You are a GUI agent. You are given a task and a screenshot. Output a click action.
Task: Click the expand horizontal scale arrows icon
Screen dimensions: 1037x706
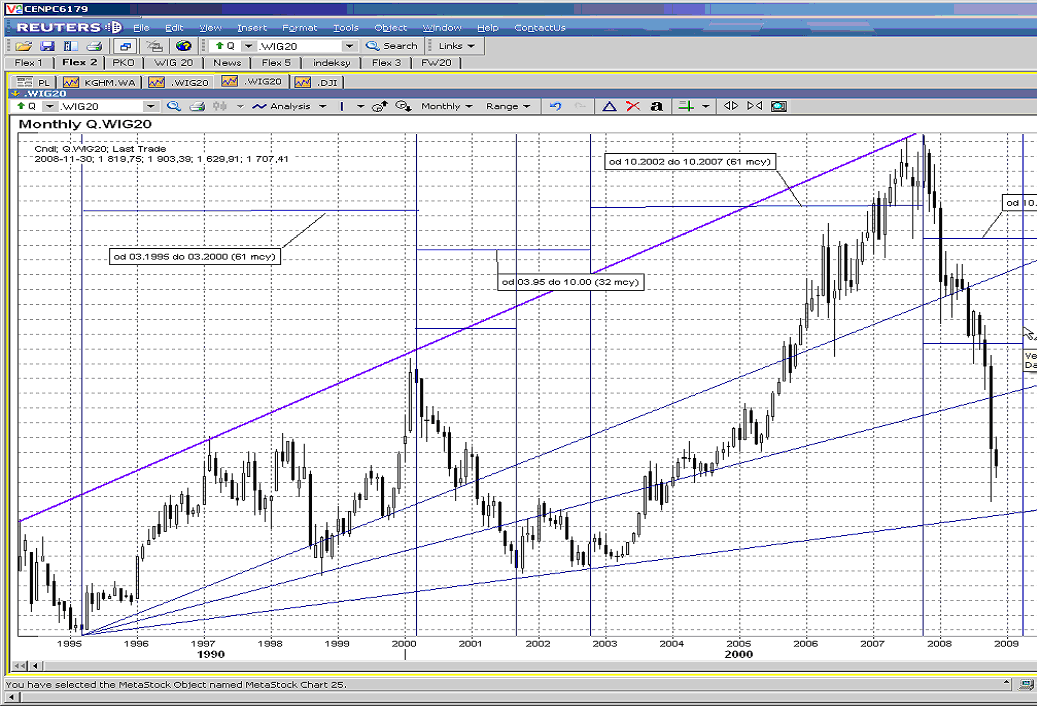tap(731, 106)
